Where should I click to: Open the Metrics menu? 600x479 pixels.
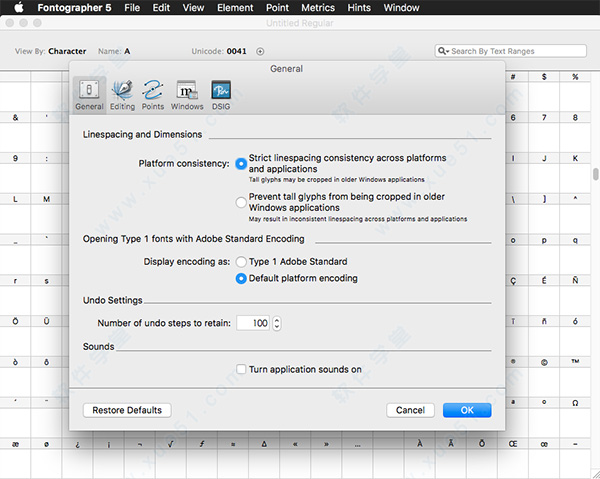pyautogui.click(x=318, y=8)
